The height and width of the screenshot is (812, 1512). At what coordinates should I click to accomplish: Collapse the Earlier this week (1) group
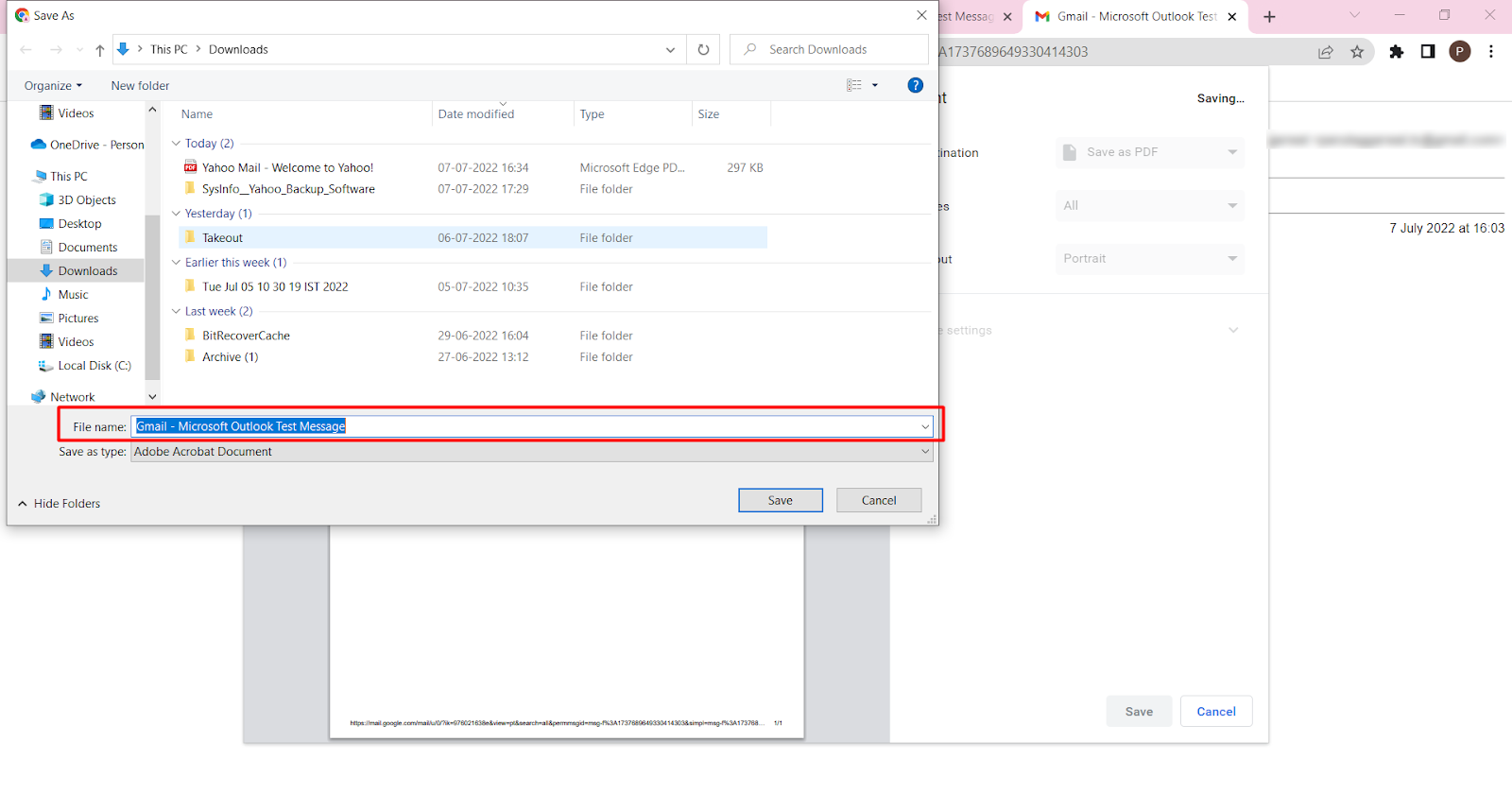coord(176,263)
